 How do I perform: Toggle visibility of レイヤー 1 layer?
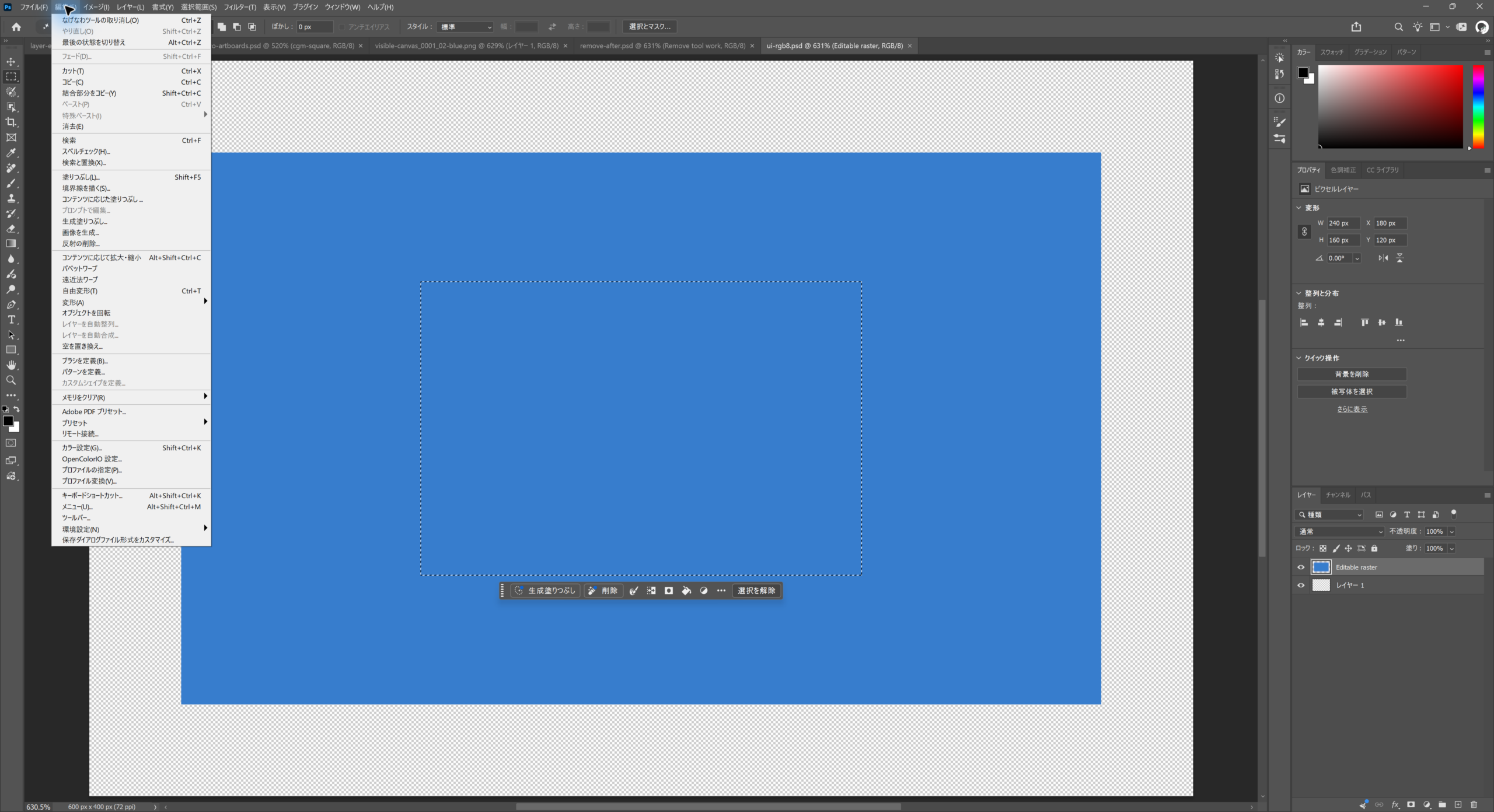[1301, 585]
